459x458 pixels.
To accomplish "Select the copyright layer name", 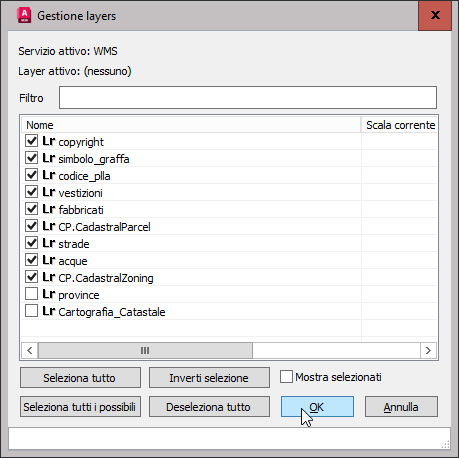I will (x=81, y=142).
